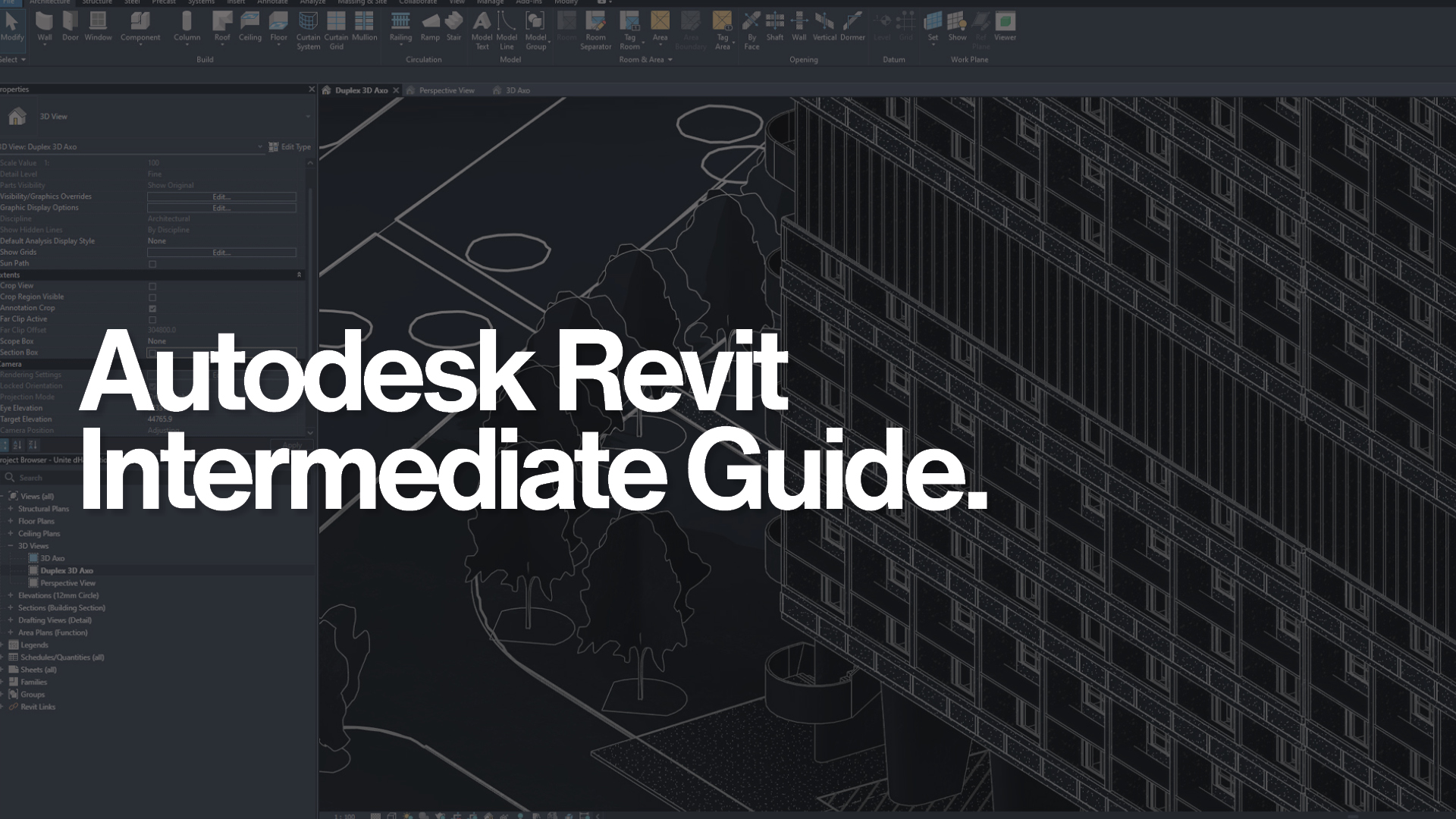The width and height of the screenshot is (1456, 819).
Task: Place a Room Separator
Action: (596, 32)
